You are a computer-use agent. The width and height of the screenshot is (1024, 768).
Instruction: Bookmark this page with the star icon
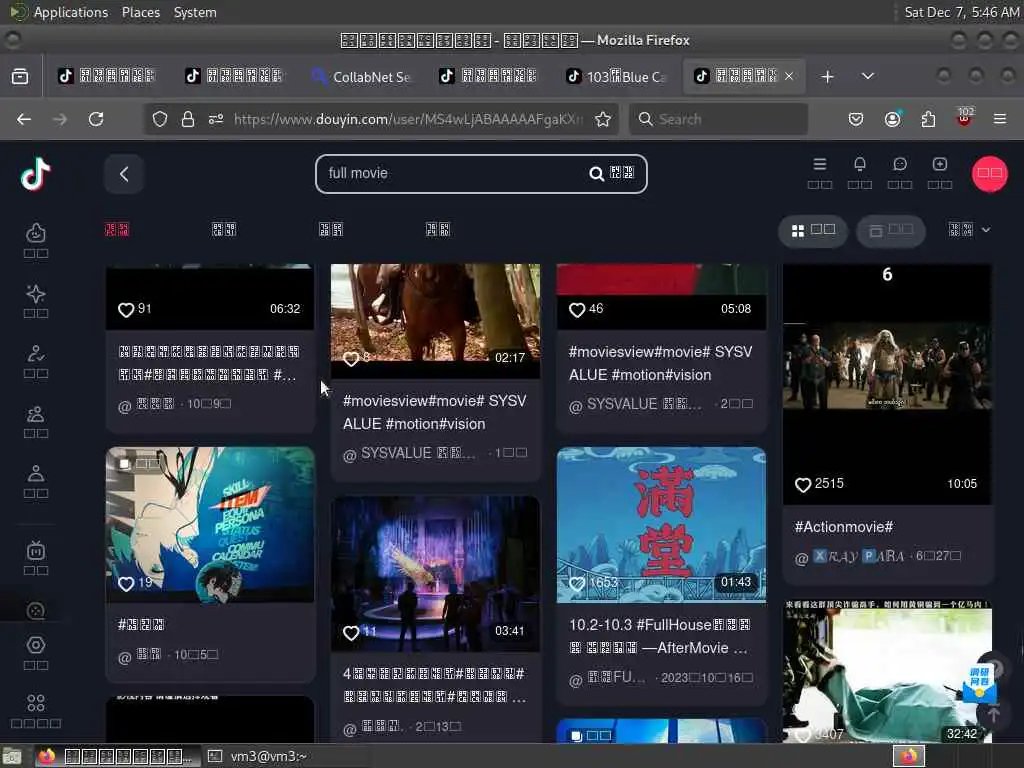click(603, 119)
